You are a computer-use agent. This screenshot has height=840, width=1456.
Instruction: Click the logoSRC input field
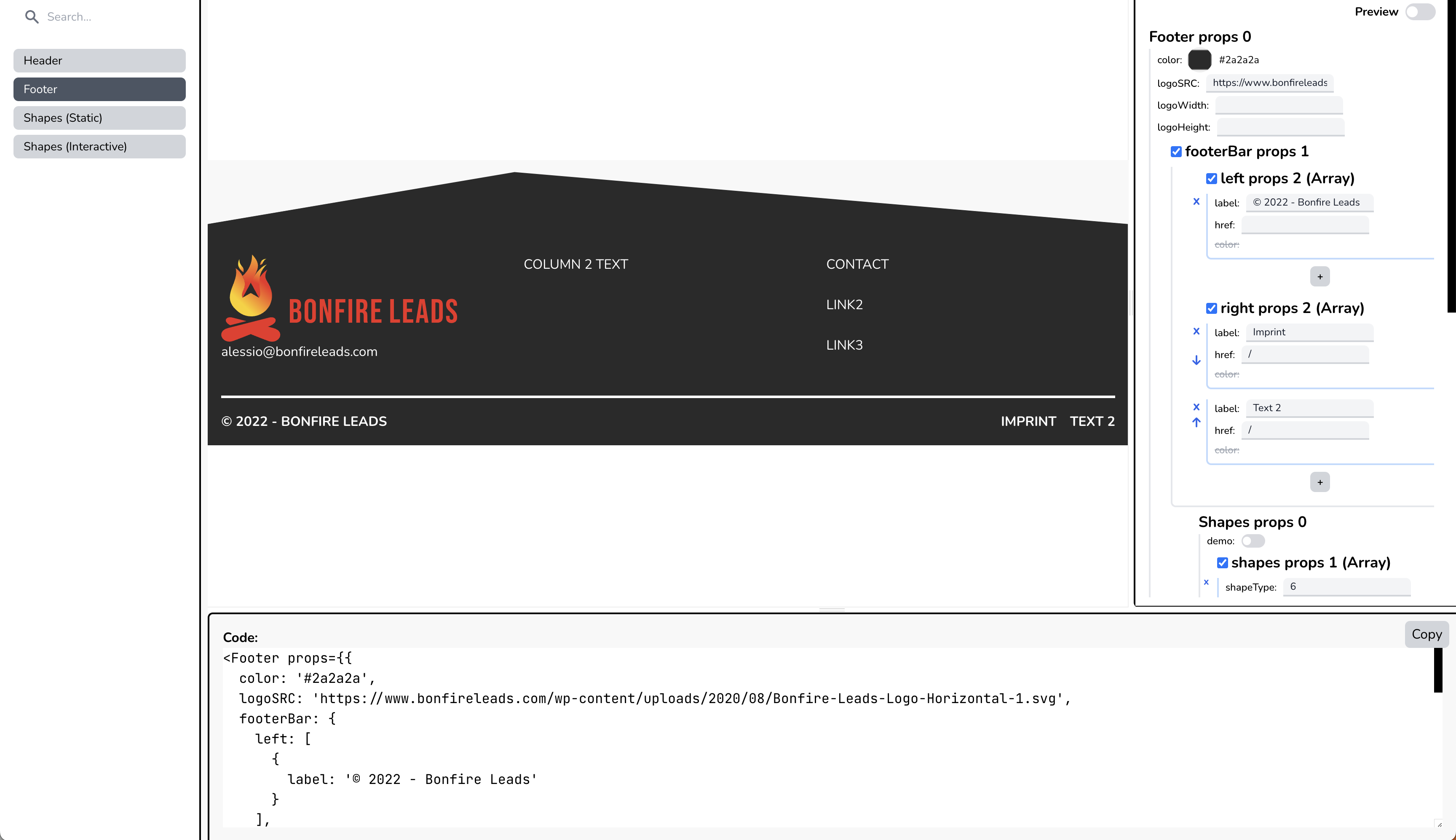(1270, 82)
